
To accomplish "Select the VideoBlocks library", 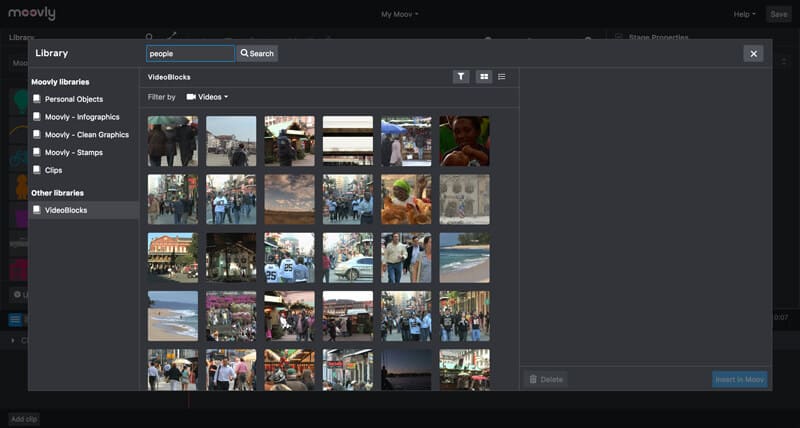I will [84, 210].
